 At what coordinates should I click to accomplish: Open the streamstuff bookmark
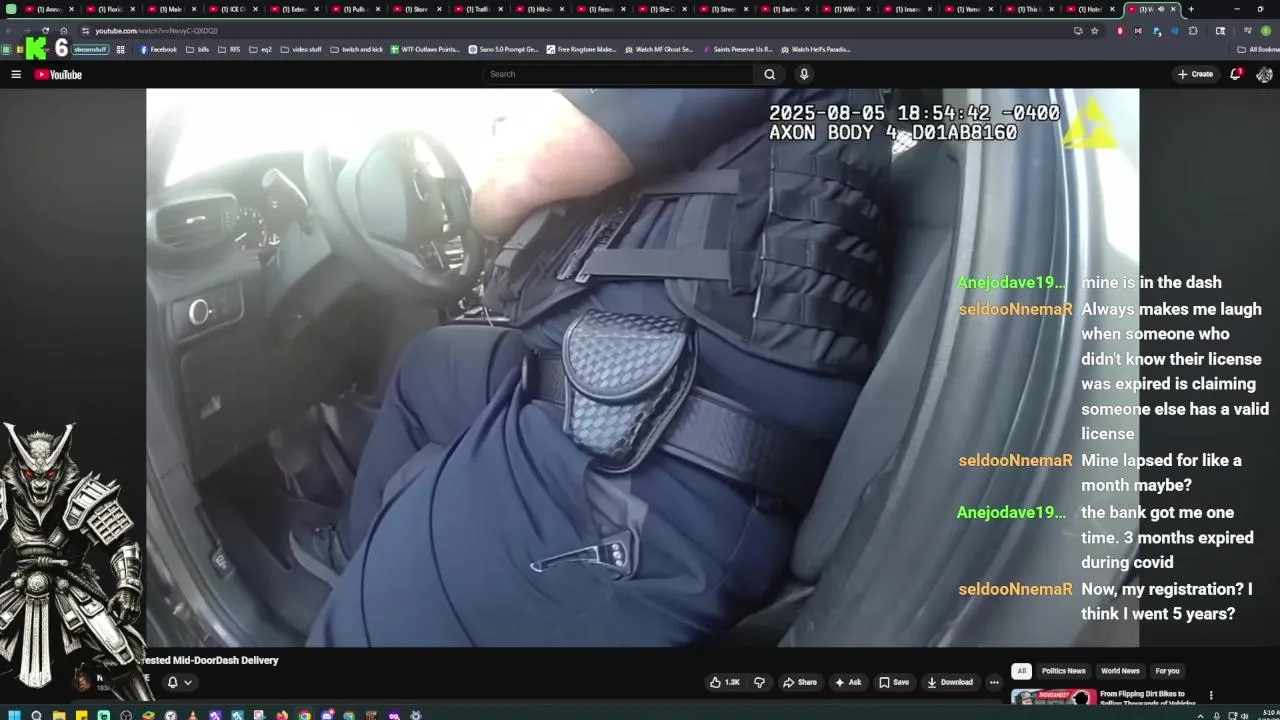(89, 49)
